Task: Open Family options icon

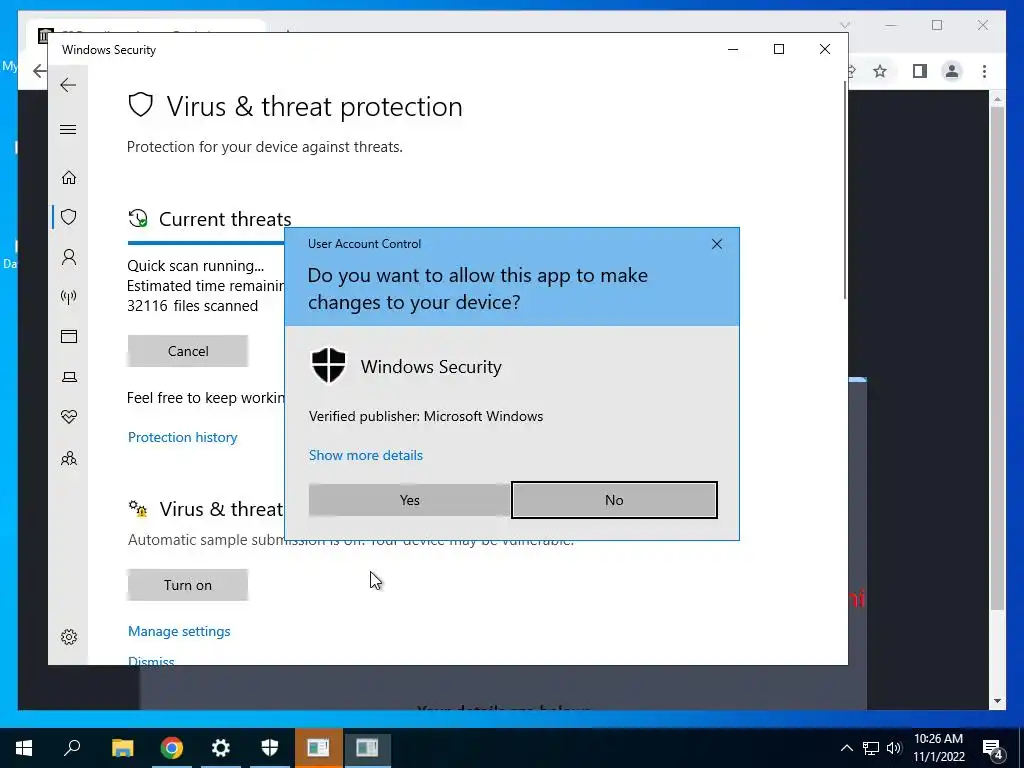Action: pos(69,458)
